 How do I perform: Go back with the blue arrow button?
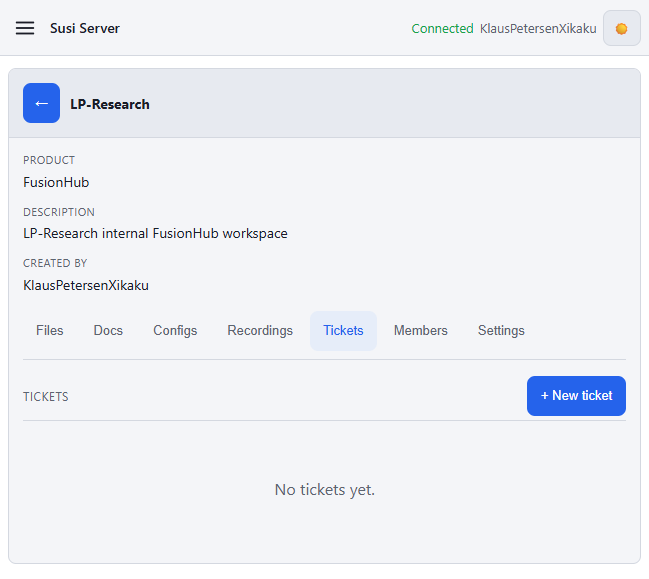point(41,103)
